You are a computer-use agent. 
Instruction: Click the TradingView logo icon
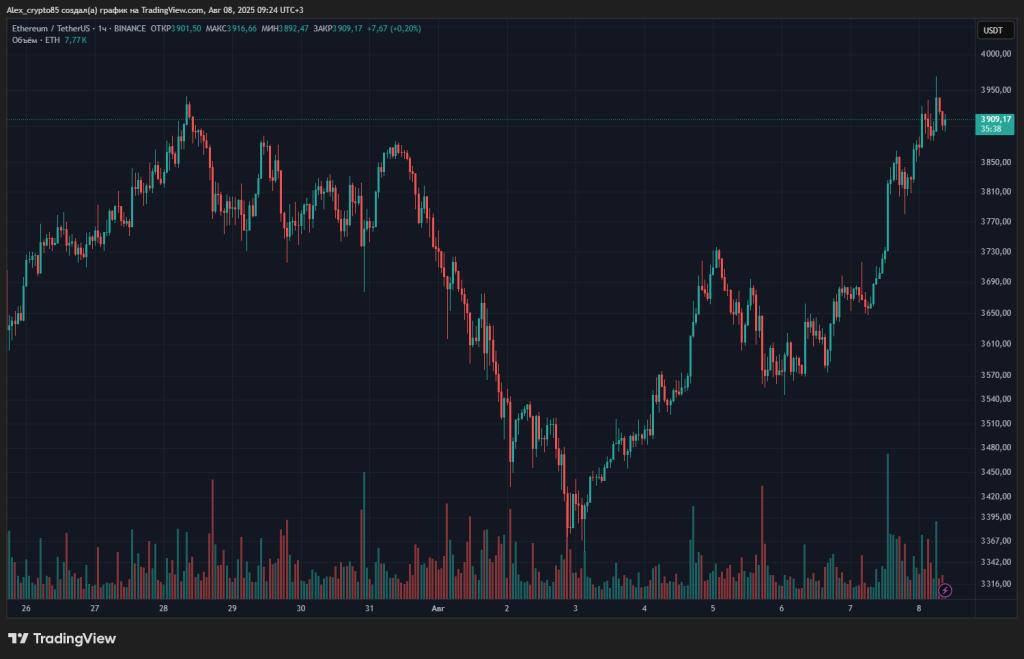(x=17, y=638)
